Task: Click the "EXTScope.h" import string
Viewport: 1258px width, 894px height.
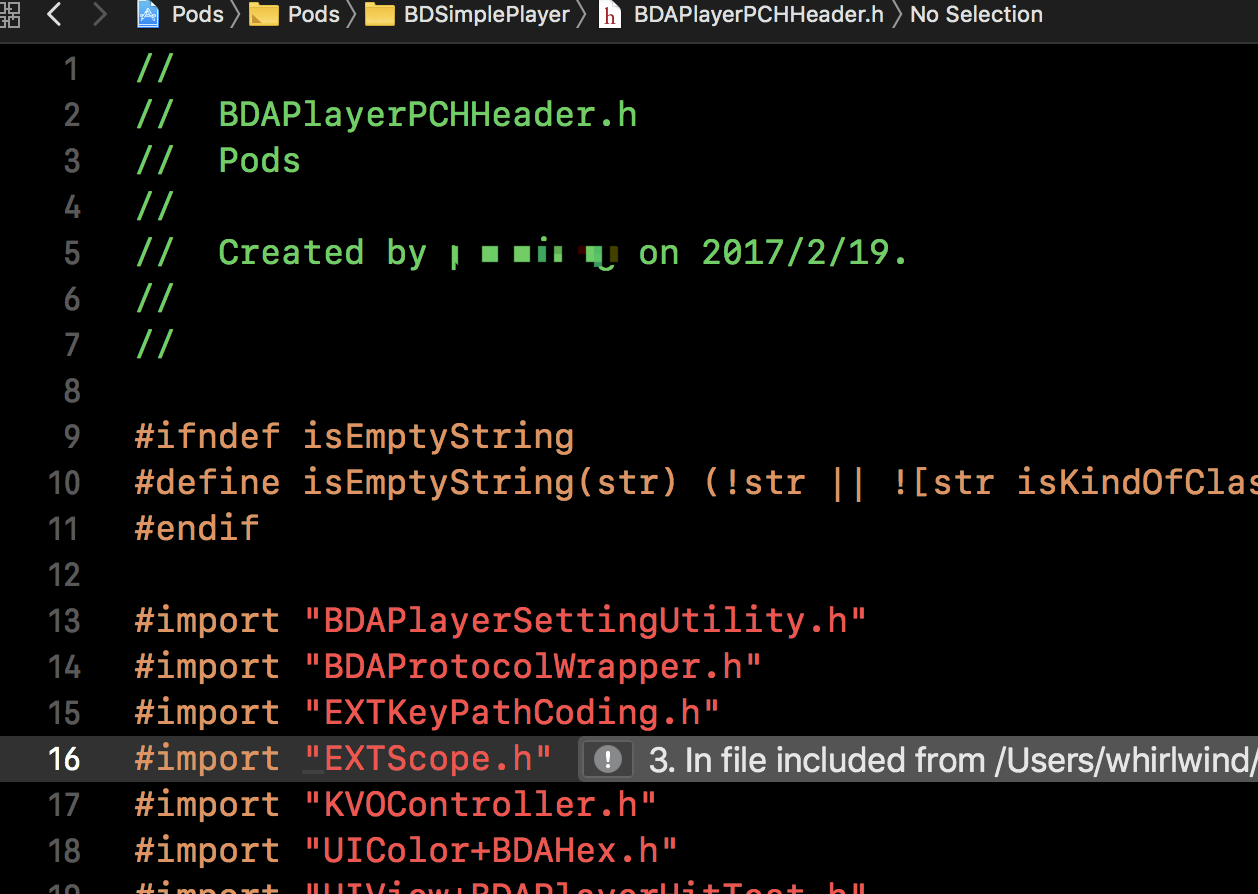Action: click(428, 759)
